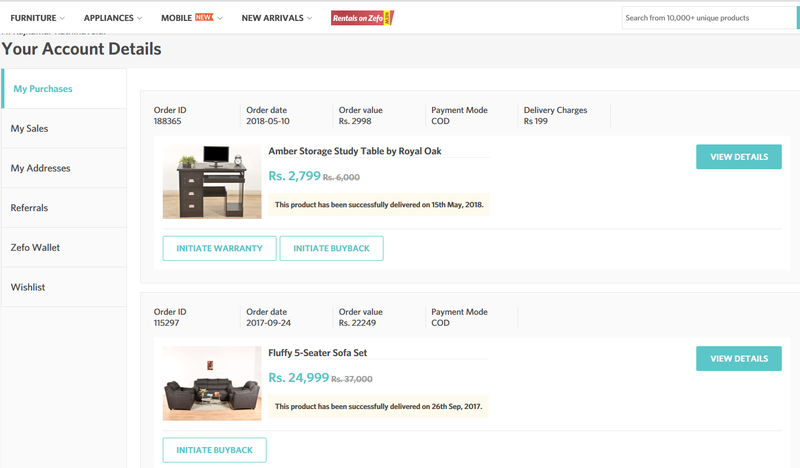The image size is (800, 468).
Task: Show the Wishlist section
Action: 64,287
